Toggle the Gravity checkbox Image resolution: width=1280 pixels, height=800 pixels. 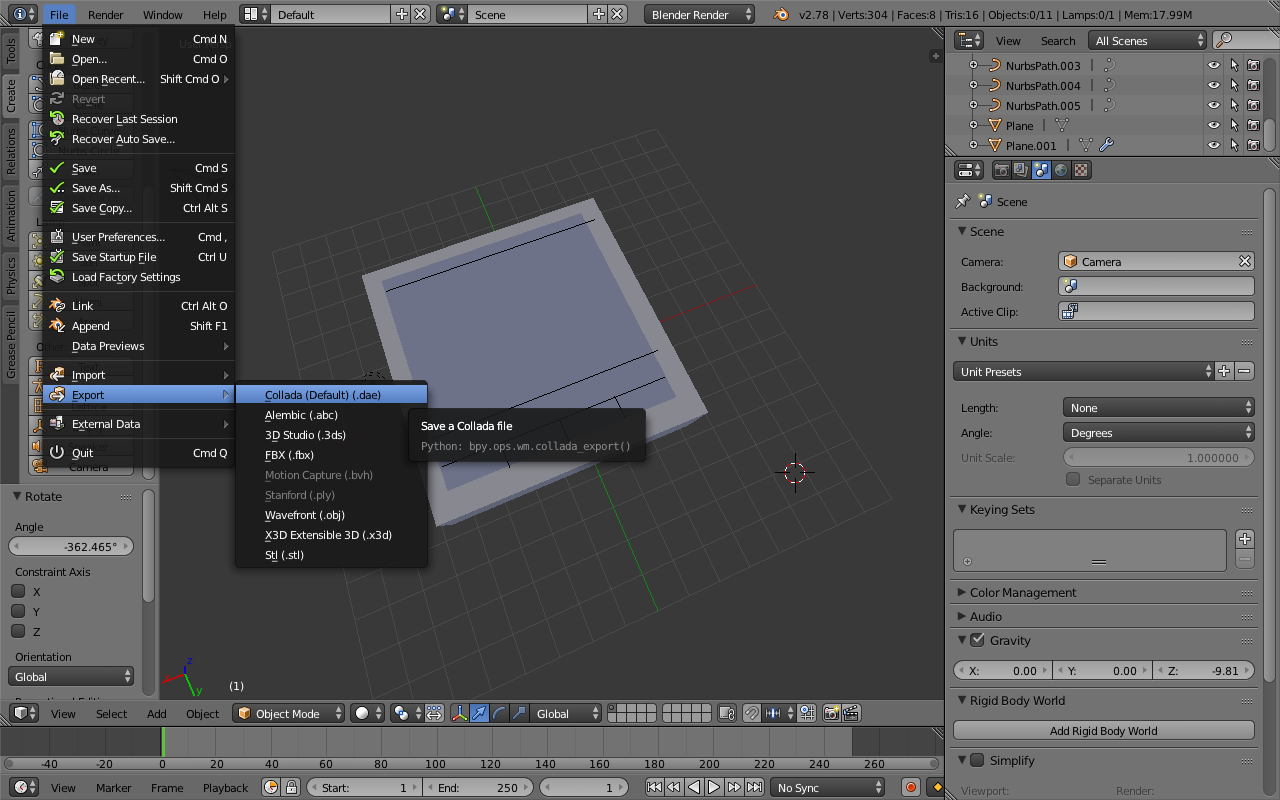977,640
